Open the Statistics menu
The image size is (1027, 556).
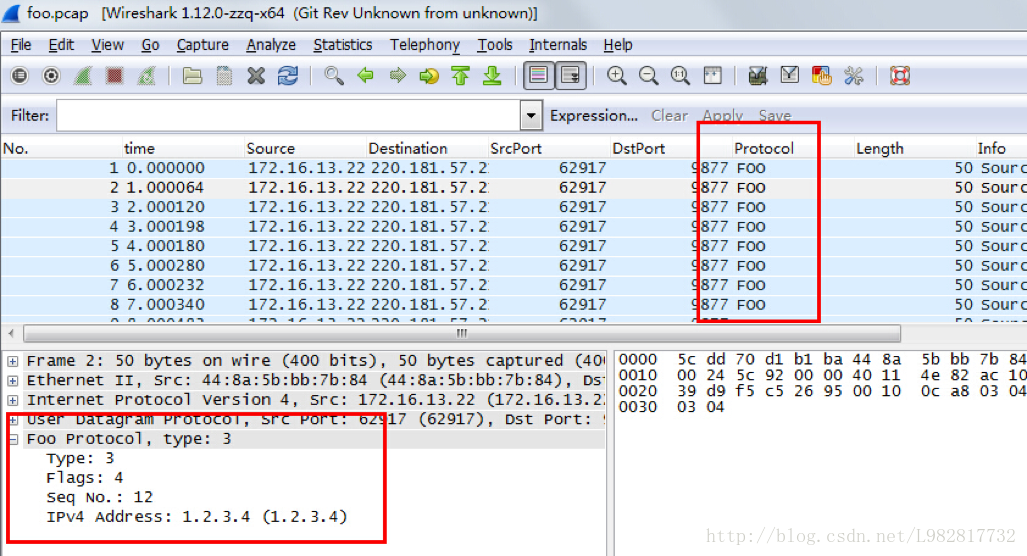point(343,45)
